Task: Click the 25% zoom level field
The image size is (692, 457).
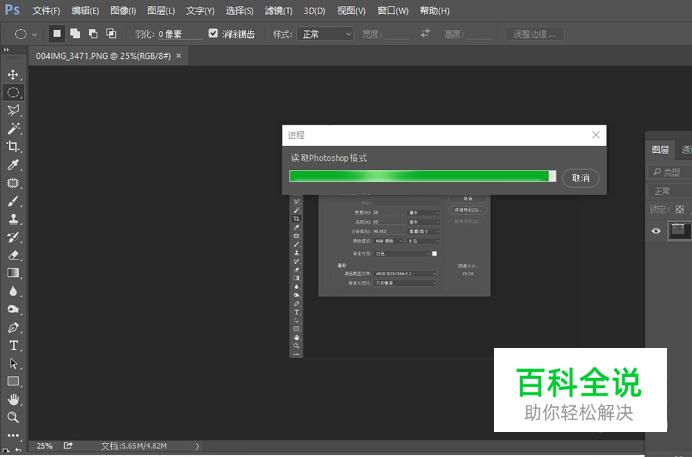Action: 45,446
